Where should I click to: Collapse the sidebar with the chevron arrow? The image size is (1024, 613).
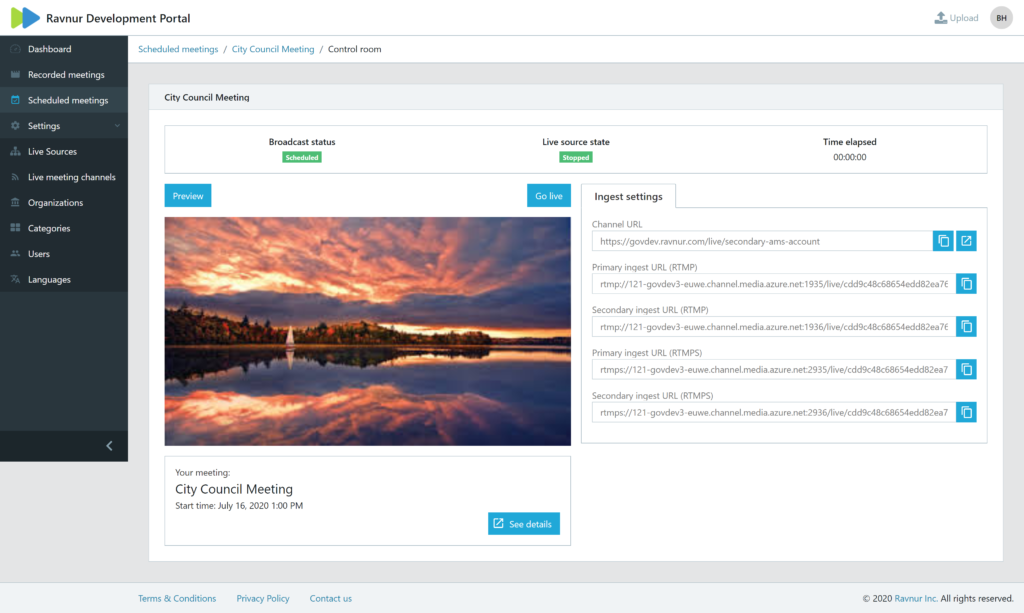pos(109,446)
